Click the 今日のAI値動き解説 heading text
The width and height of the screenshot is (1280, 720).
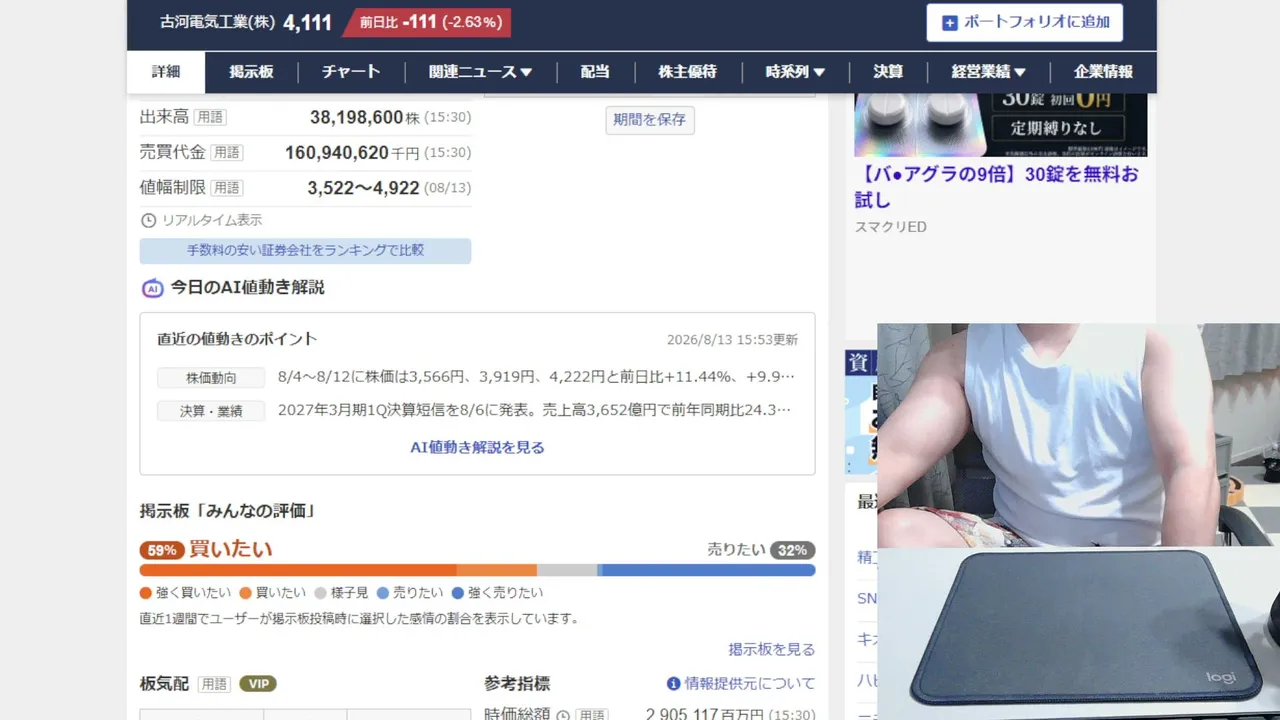pos(247,288)
